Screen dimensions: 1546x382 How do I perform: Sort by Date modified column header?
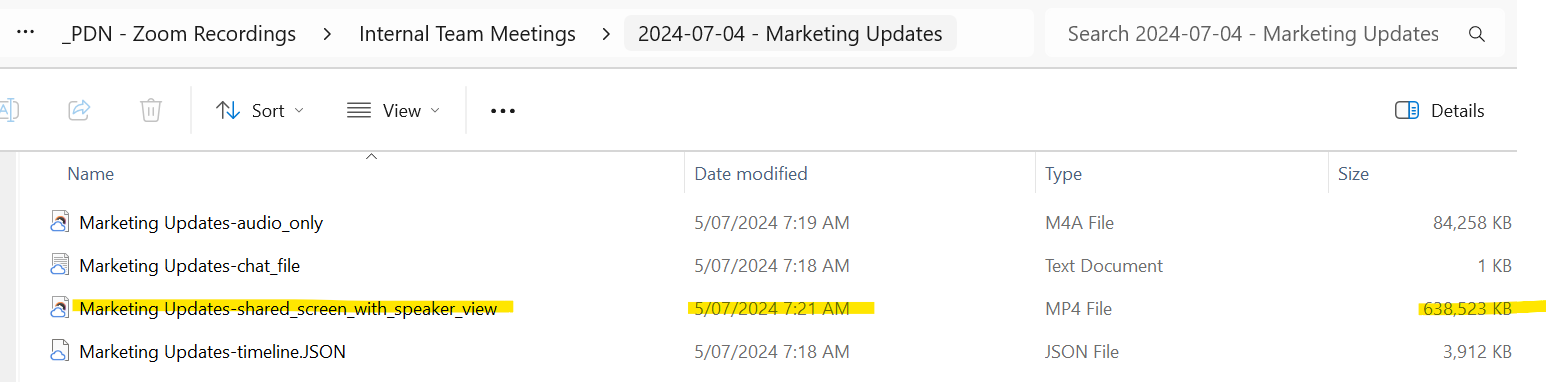pos(751,173)
